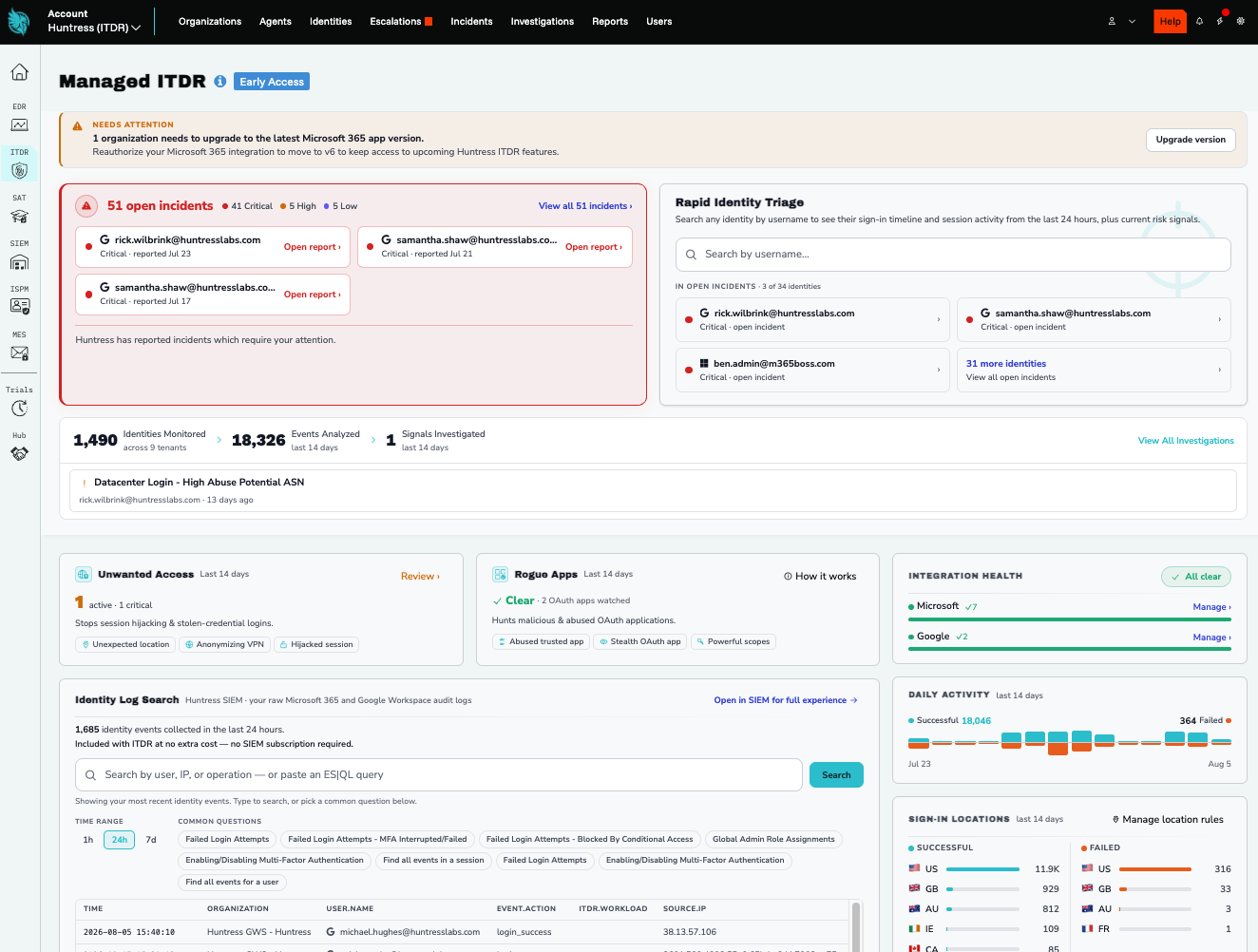
Task: Focus the ES|QL query search field
Action: tap(439, 775)
